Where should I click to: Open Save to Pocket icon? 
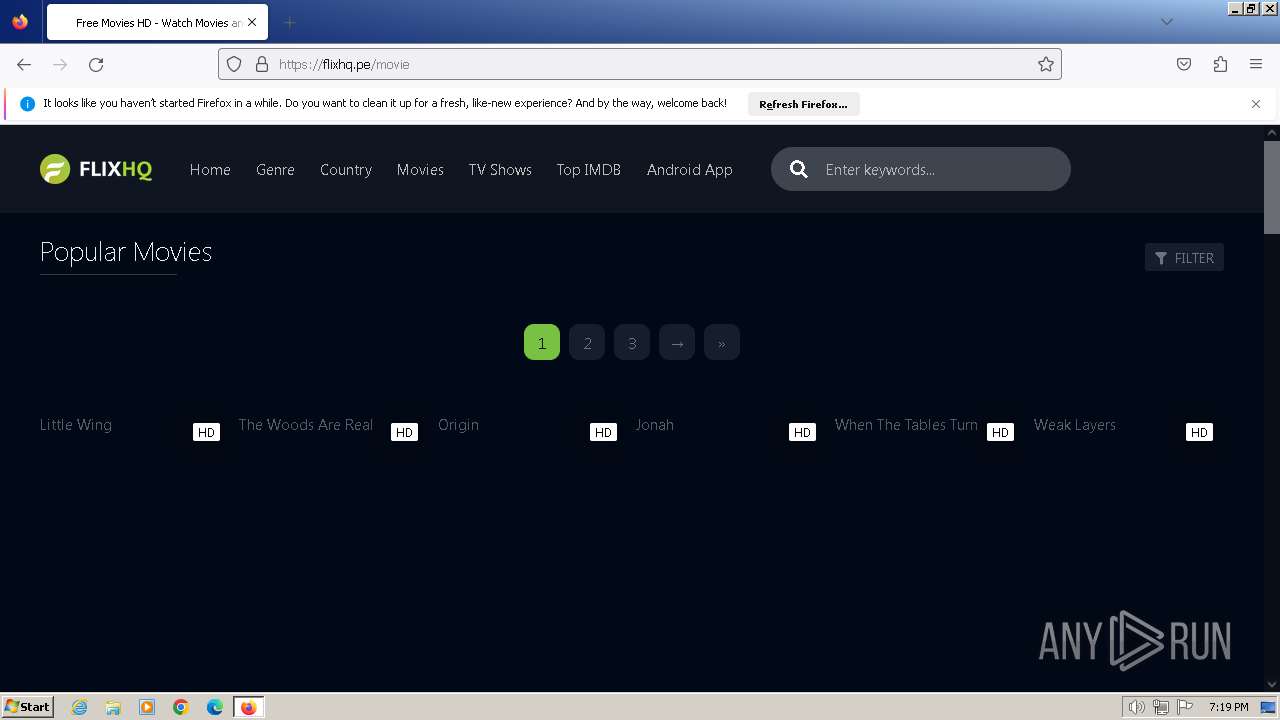[1184, 64]
